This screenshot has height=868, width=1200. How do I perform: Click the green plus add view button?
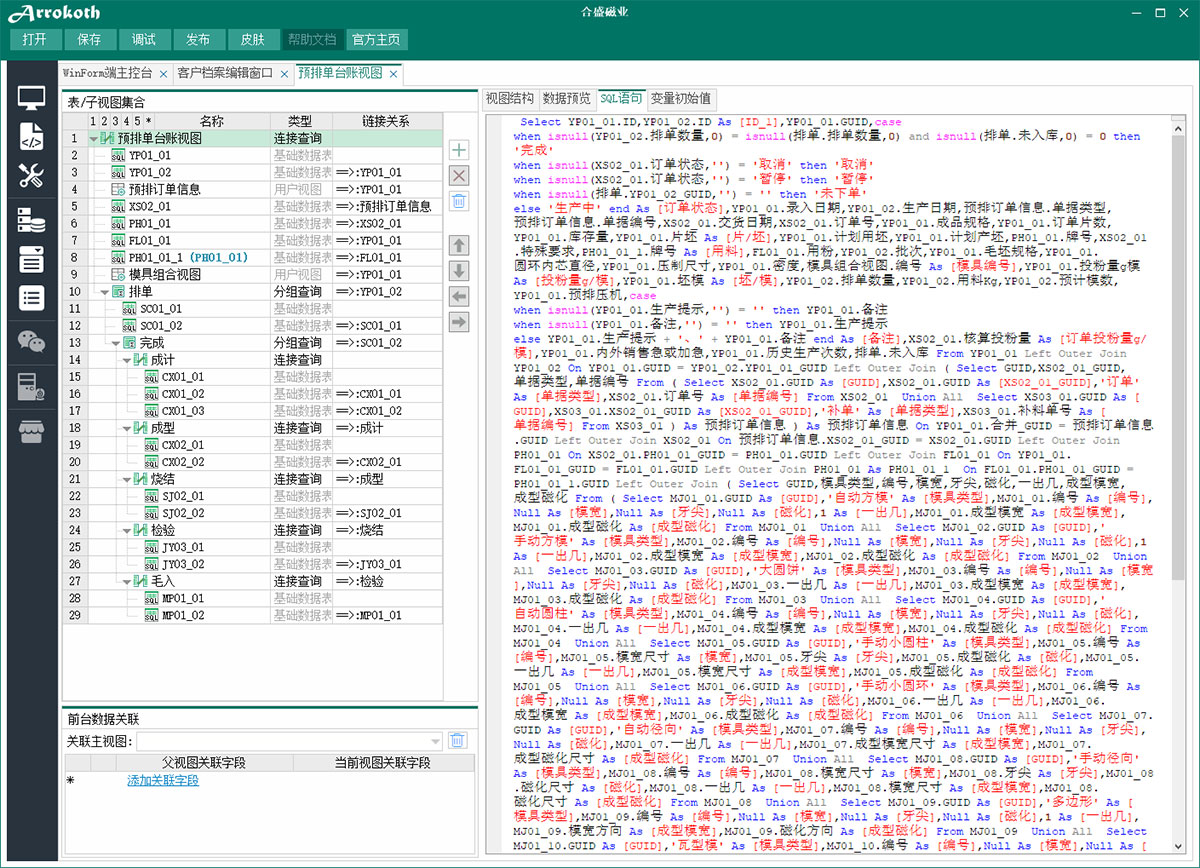pyautogui.click(x=459, y=150)
